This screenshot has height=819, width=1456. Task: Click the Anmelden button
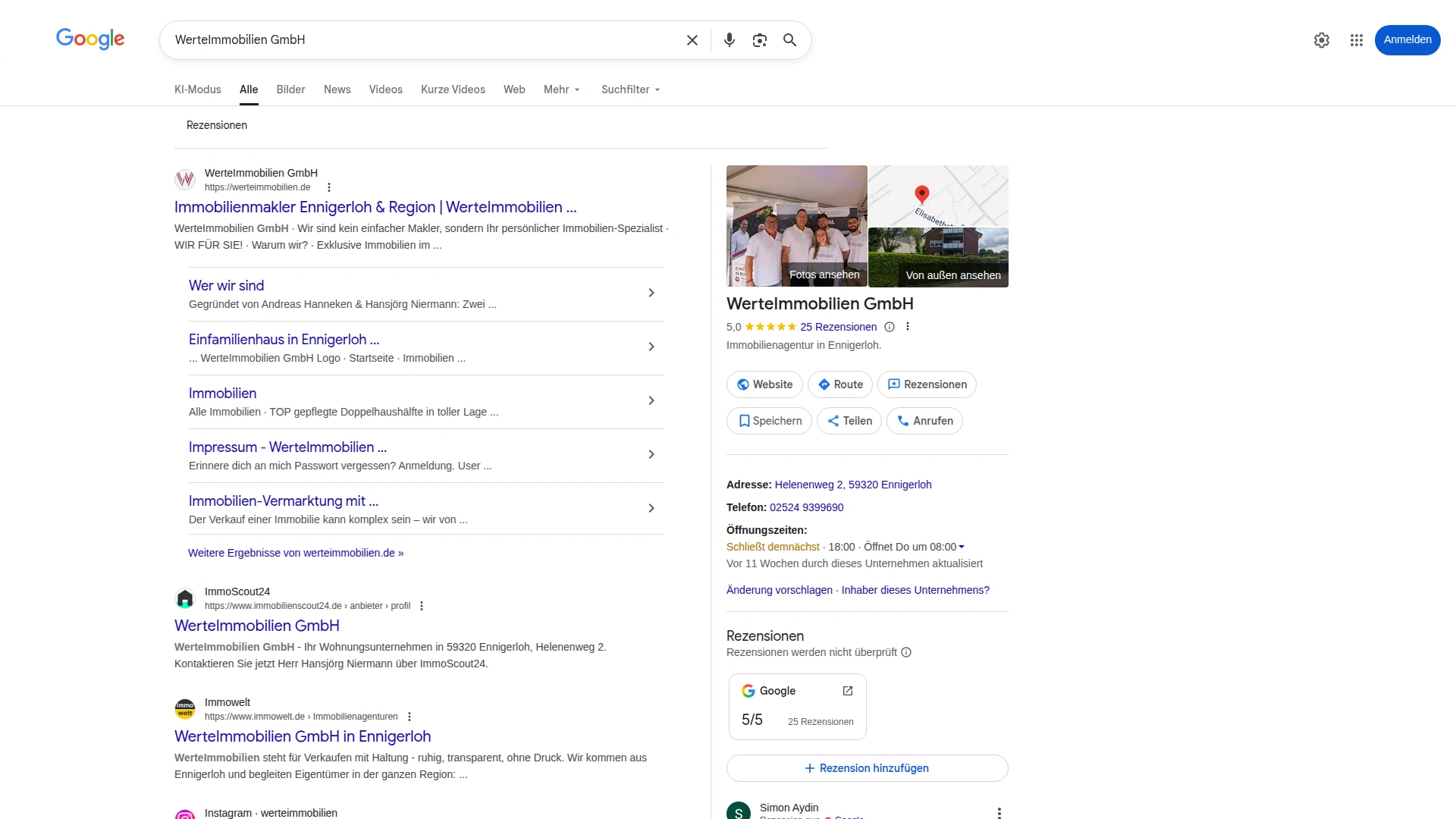click(1407, 40)
